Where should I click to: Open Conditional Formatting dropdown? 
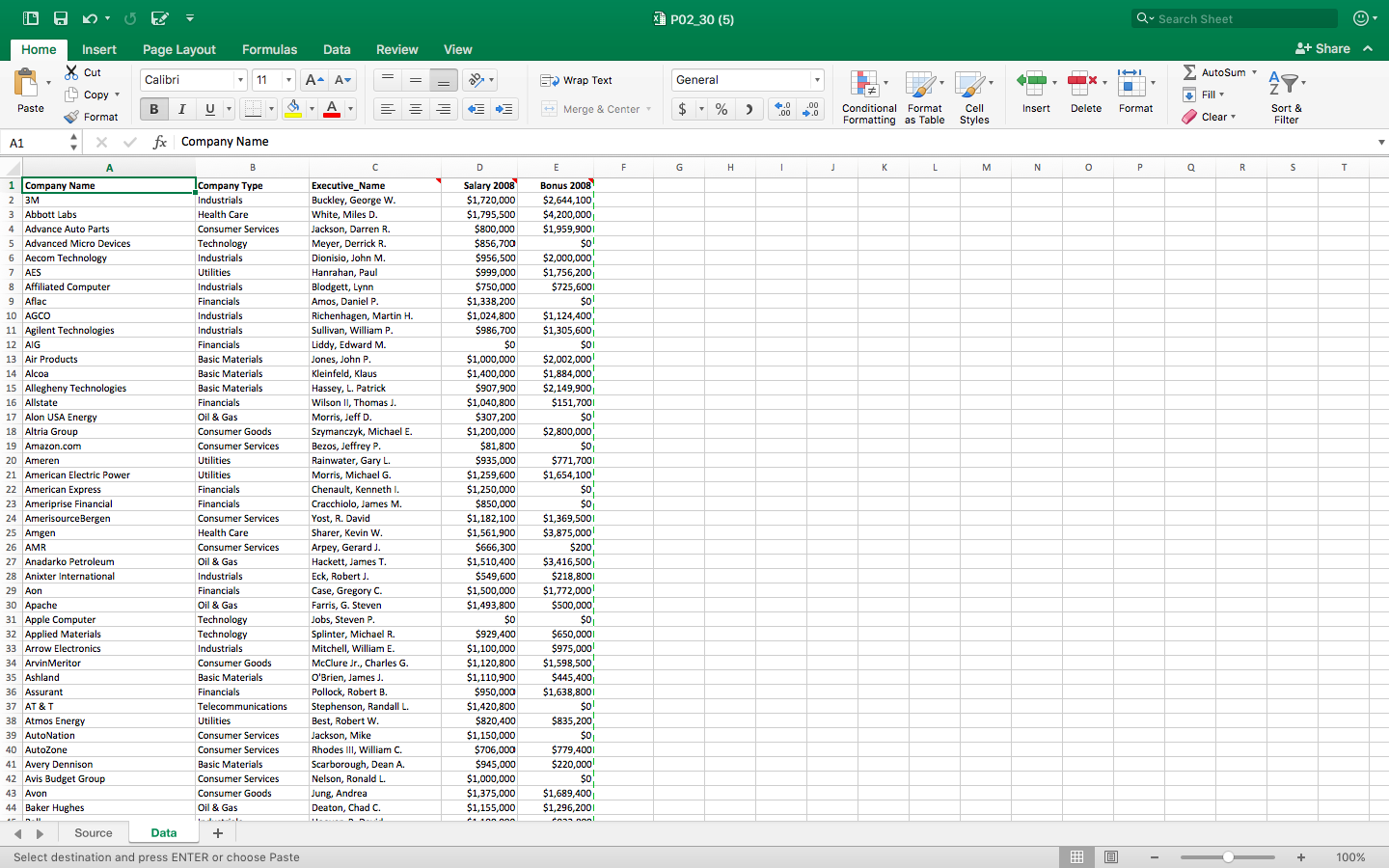point(869,96)
